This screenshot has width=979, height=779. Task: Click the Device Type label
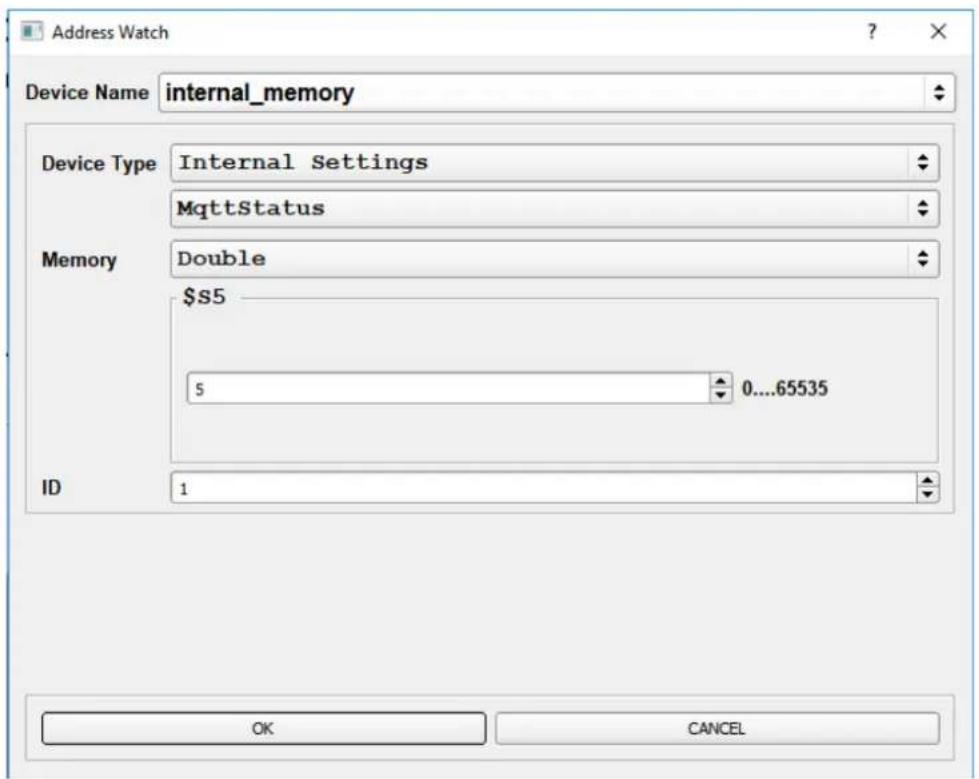pyautogui.click(x=99, y=164)
